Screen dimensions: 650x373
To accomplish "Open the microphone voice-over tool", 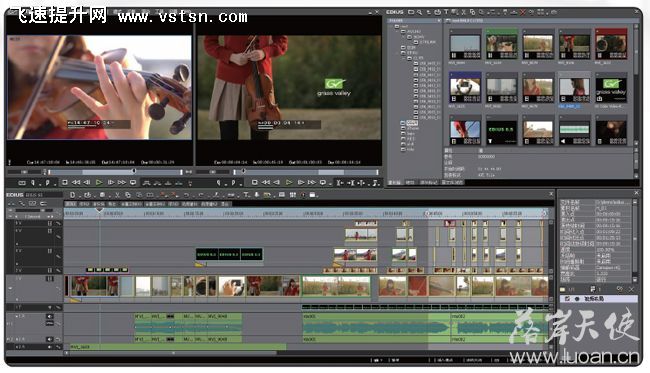I will click(257, 195).
